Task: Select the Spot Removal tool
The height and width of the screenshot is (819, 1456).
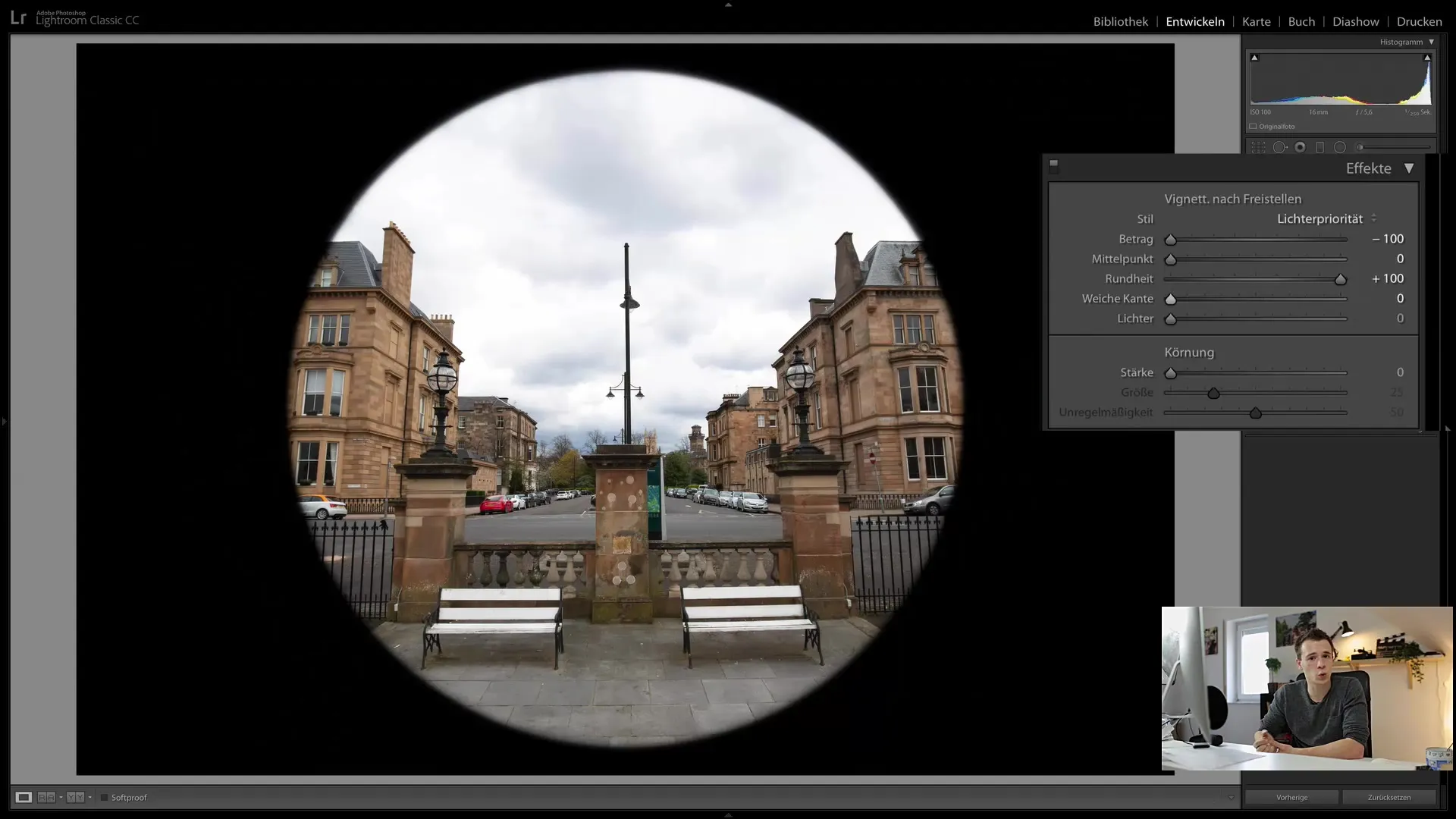Action: pos(1279,147)
